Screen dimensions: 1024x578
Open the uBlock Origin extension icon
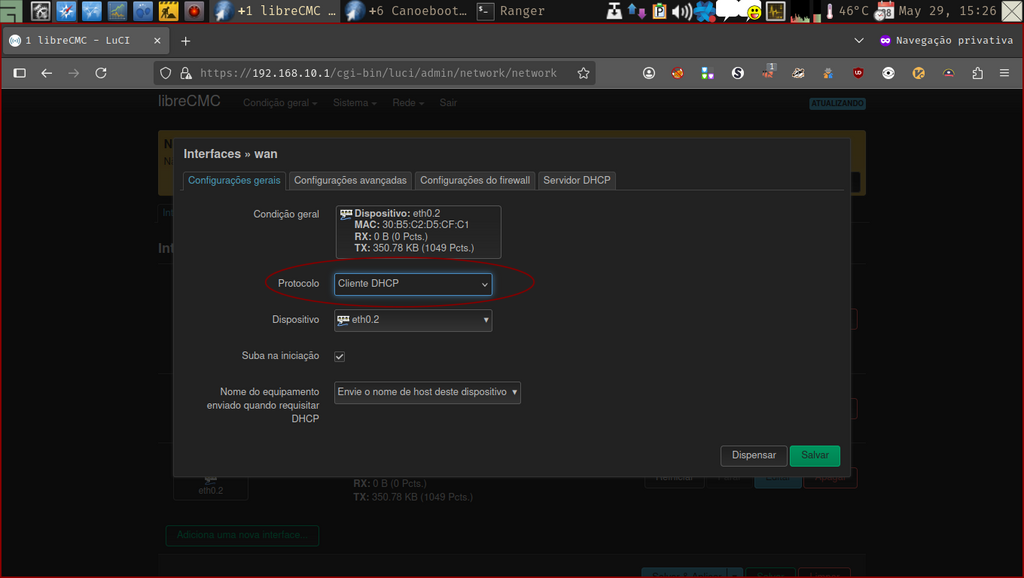tap(858, 73)
